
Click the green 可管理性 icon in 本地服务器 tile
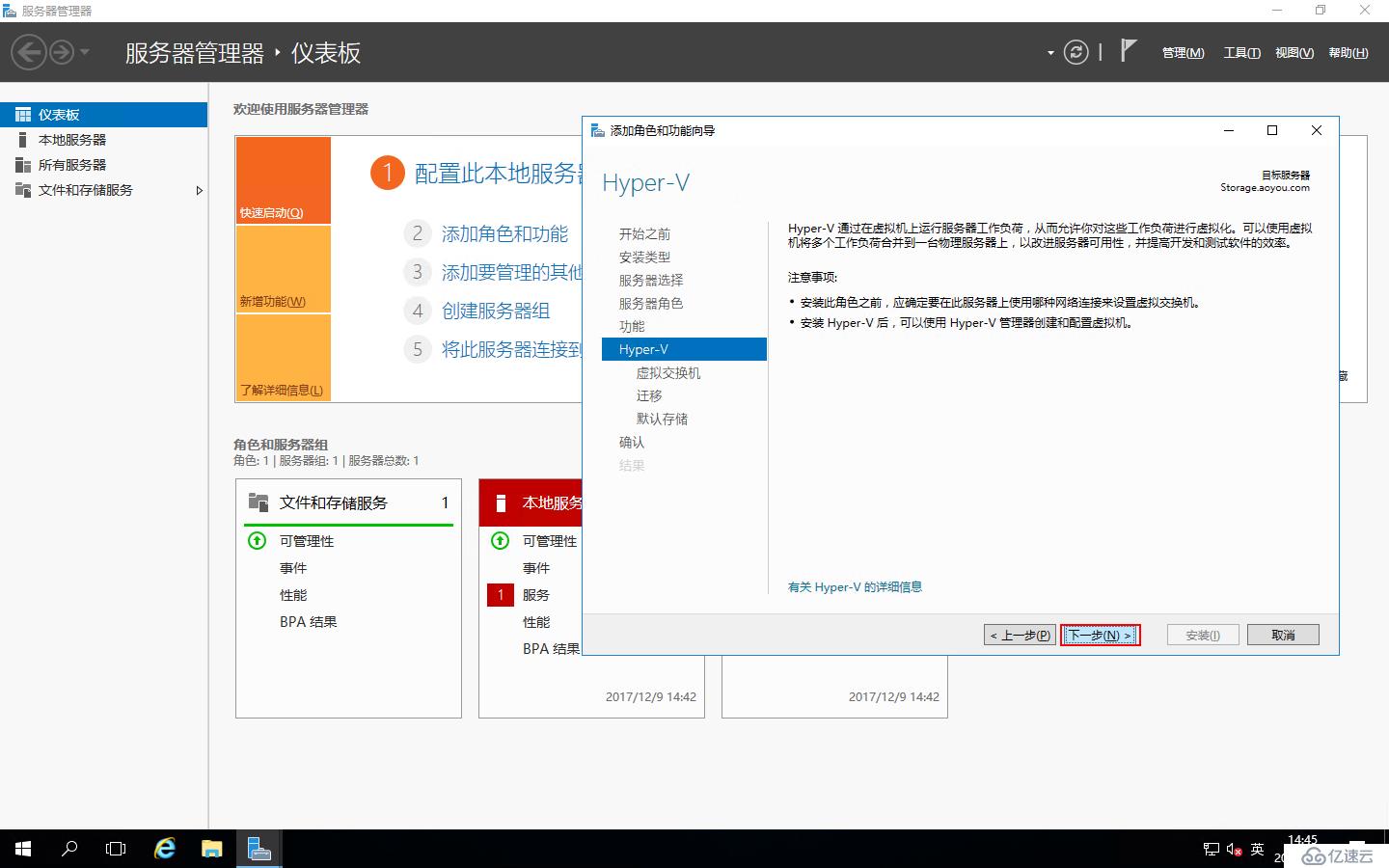pos(501,540)
